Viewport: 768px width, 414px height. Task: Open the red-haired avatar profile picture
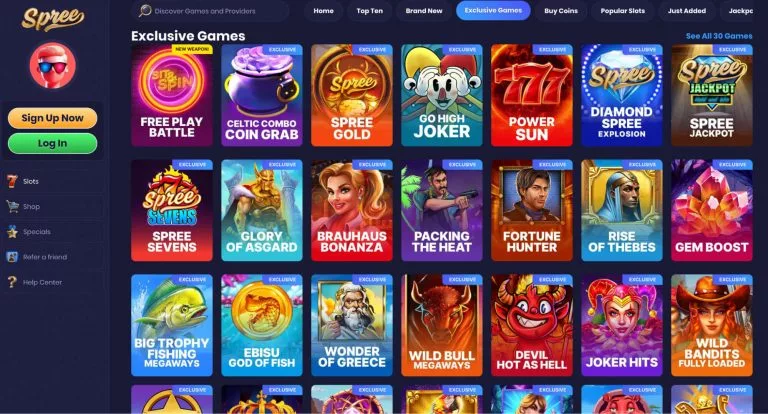tap(52, 65)
